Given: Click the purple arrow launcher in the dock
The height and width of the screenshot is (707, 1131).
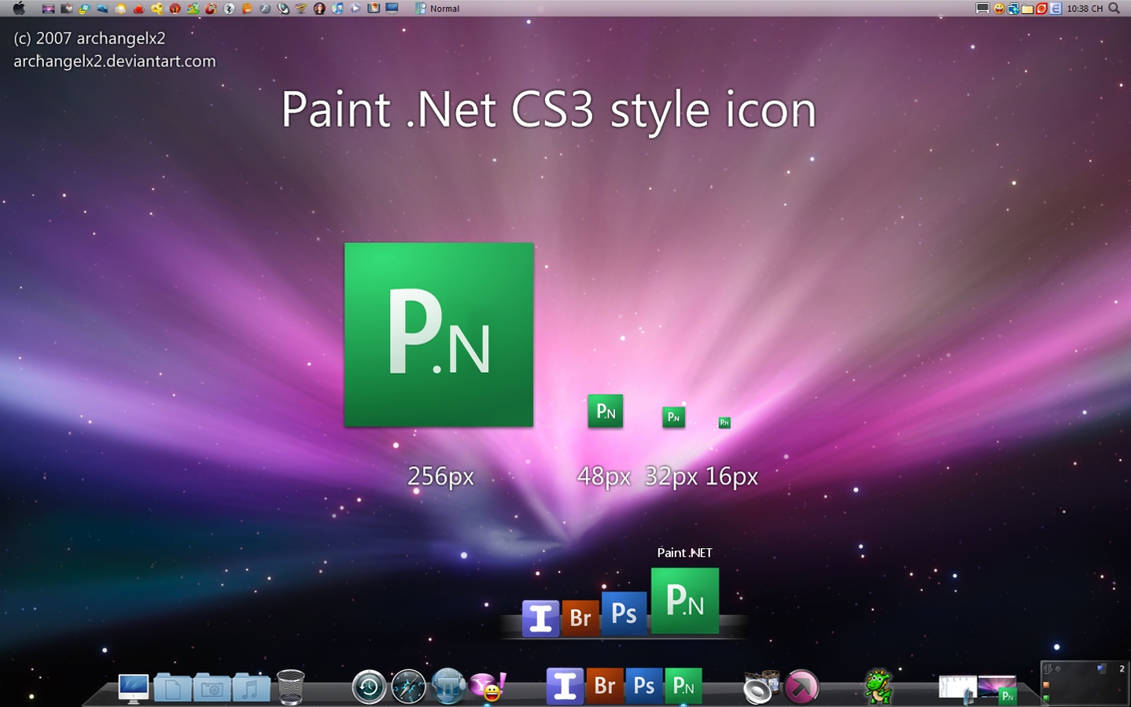Looking at the screenshot, I should (800, 687).
